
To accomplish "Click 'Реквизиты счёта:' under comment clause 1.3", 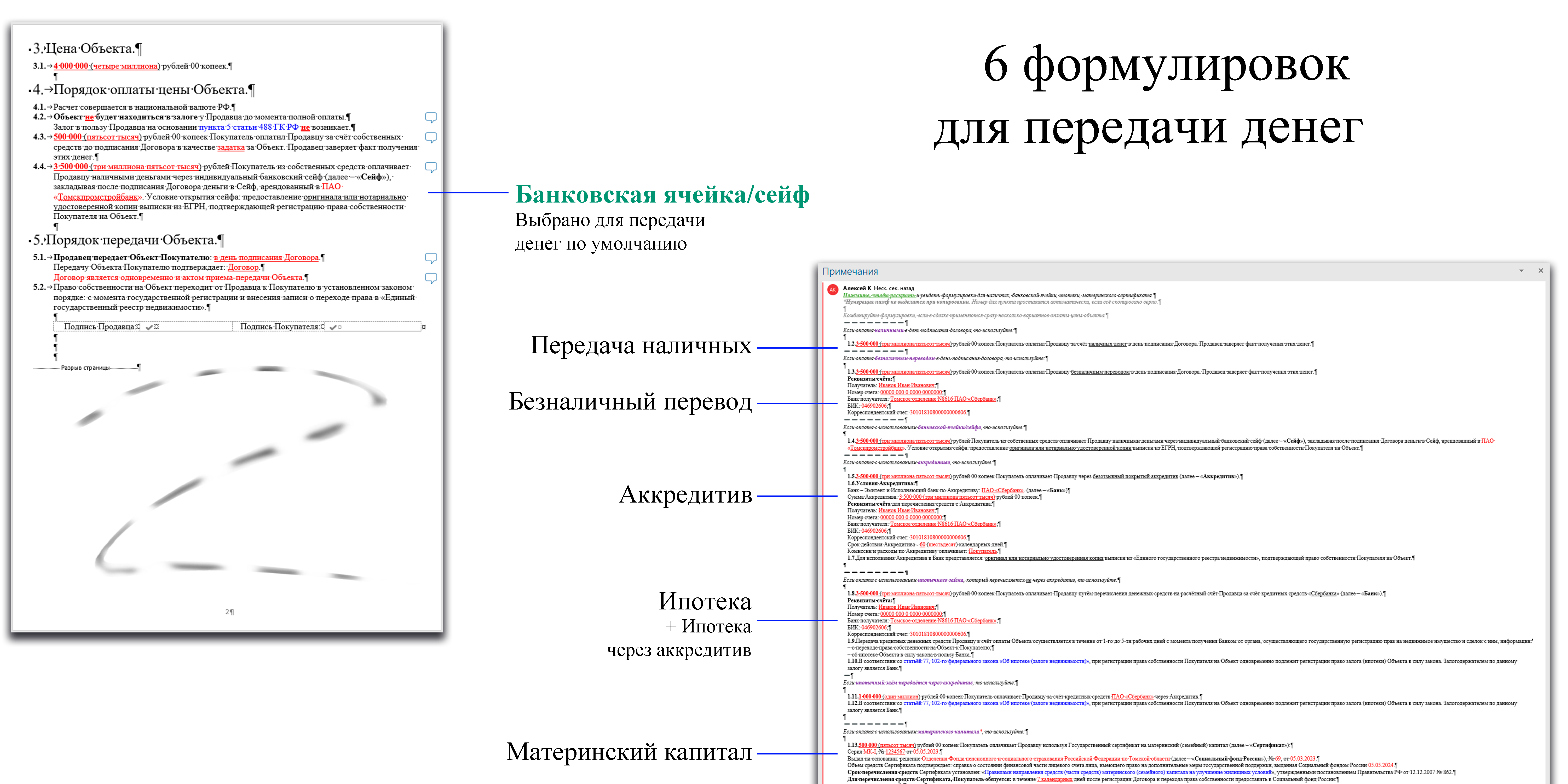I will pos(870,379).
